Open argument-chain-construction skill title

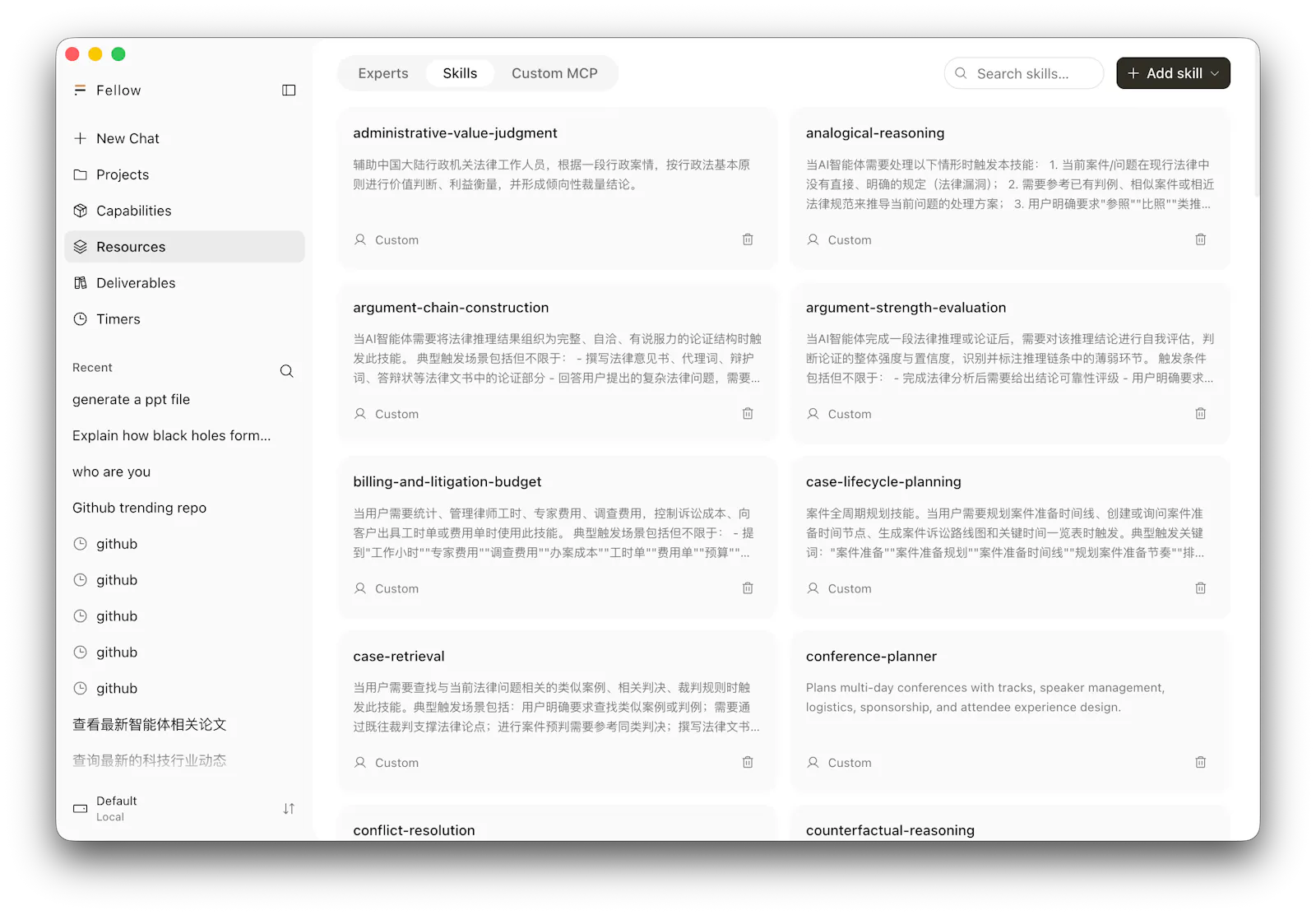(451, 308)
